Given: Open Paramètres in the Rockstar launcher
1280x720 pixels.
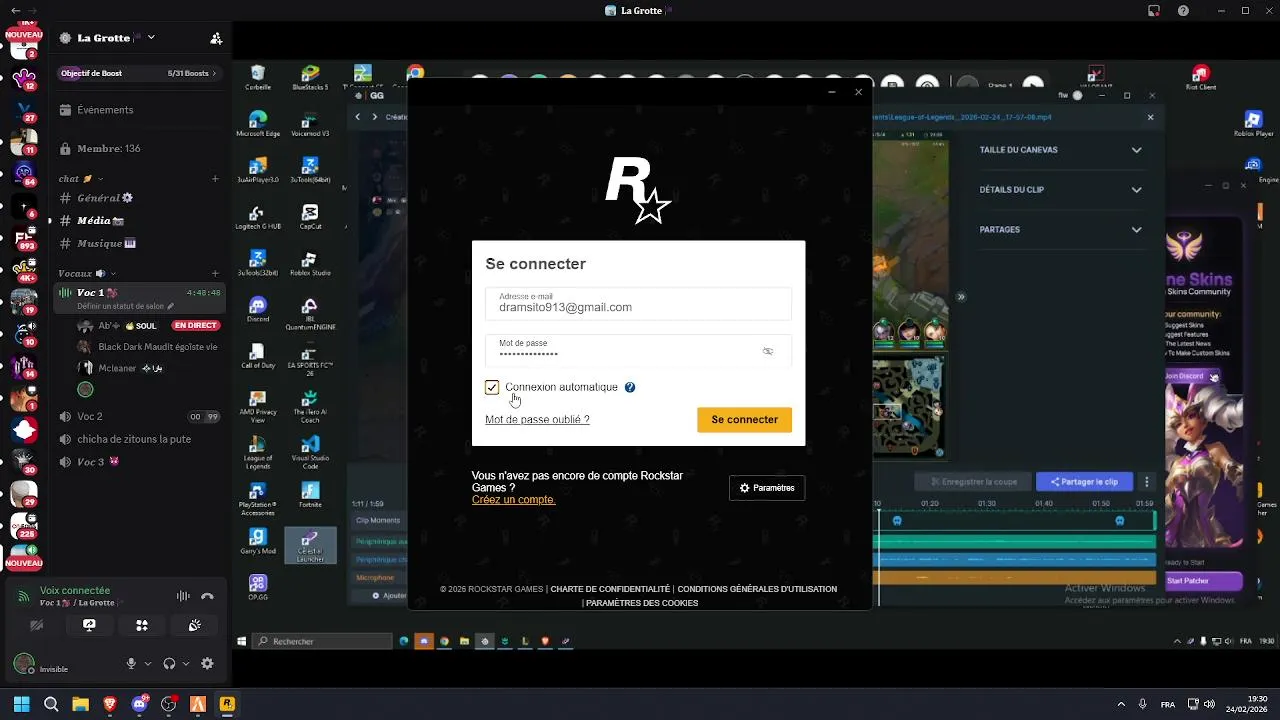Looking at the screenshot, I should (767, 488).
